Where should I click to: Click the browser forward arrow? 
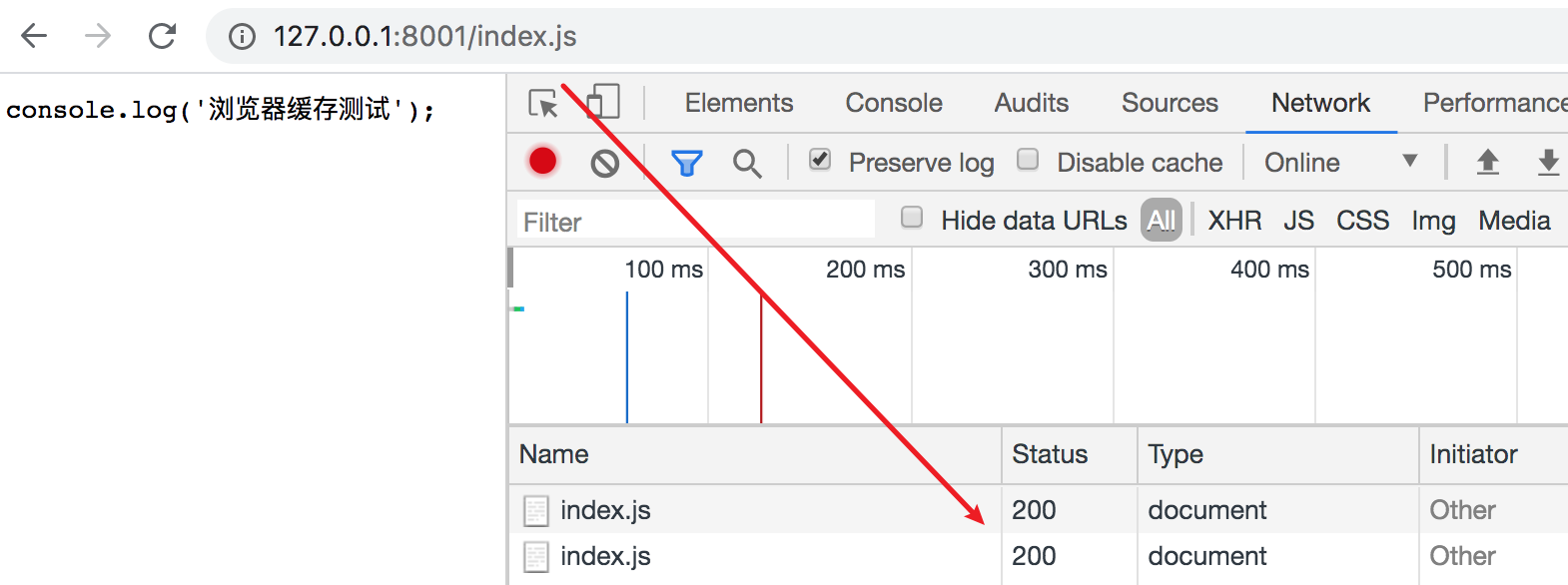pyautogui.click(x=98, y=36)
